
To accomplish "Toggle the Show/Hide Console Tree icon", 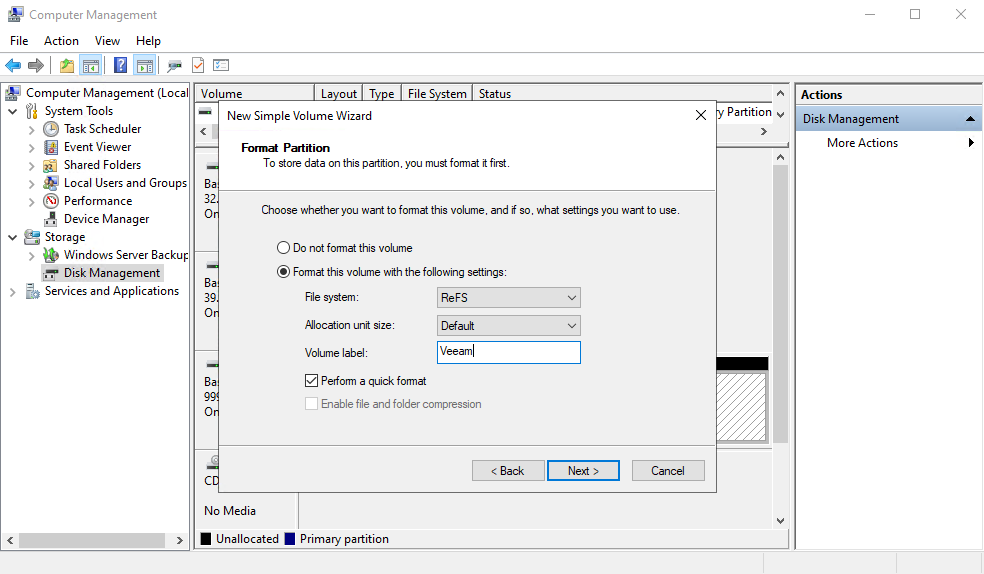I will [91, 65].
